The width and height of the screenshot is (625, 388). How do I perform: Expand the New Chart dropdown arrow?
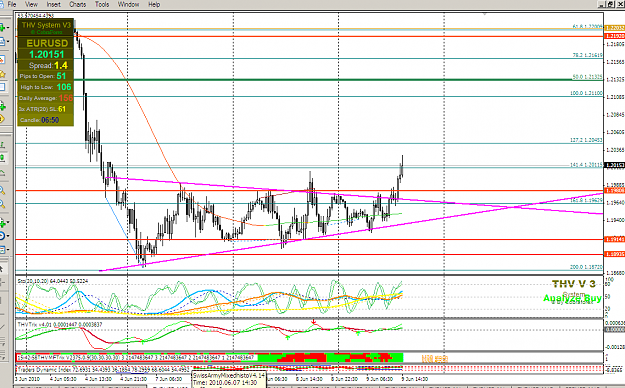(x=8, y=28)
